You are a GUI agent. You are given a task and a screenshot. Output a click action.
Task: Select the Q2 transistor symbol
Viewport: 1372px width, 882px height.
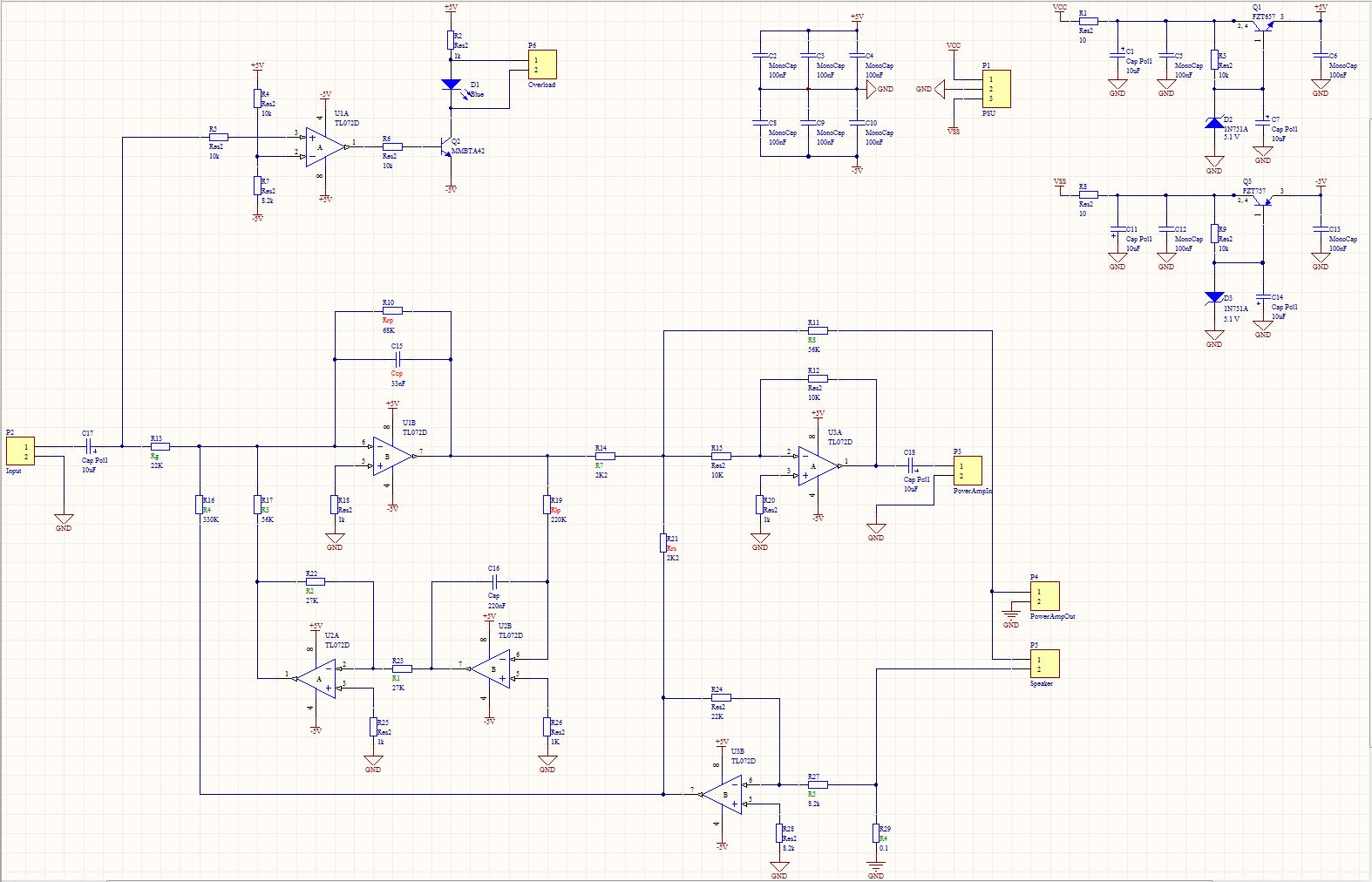pyautogui.click(x=447, y=147)
